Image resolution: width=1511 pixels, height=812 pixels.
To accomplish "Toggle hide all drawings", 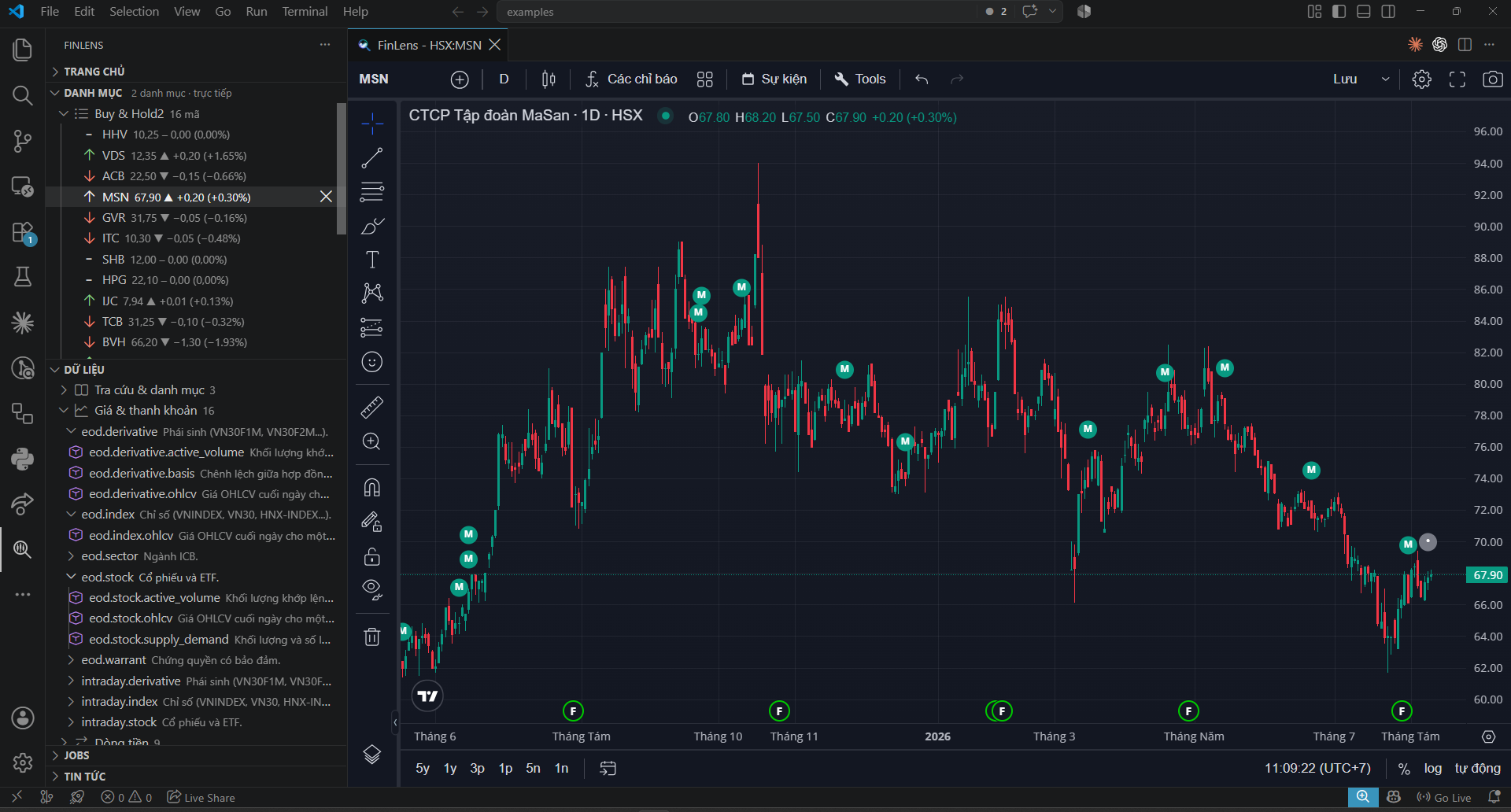I will pos(372,589).
